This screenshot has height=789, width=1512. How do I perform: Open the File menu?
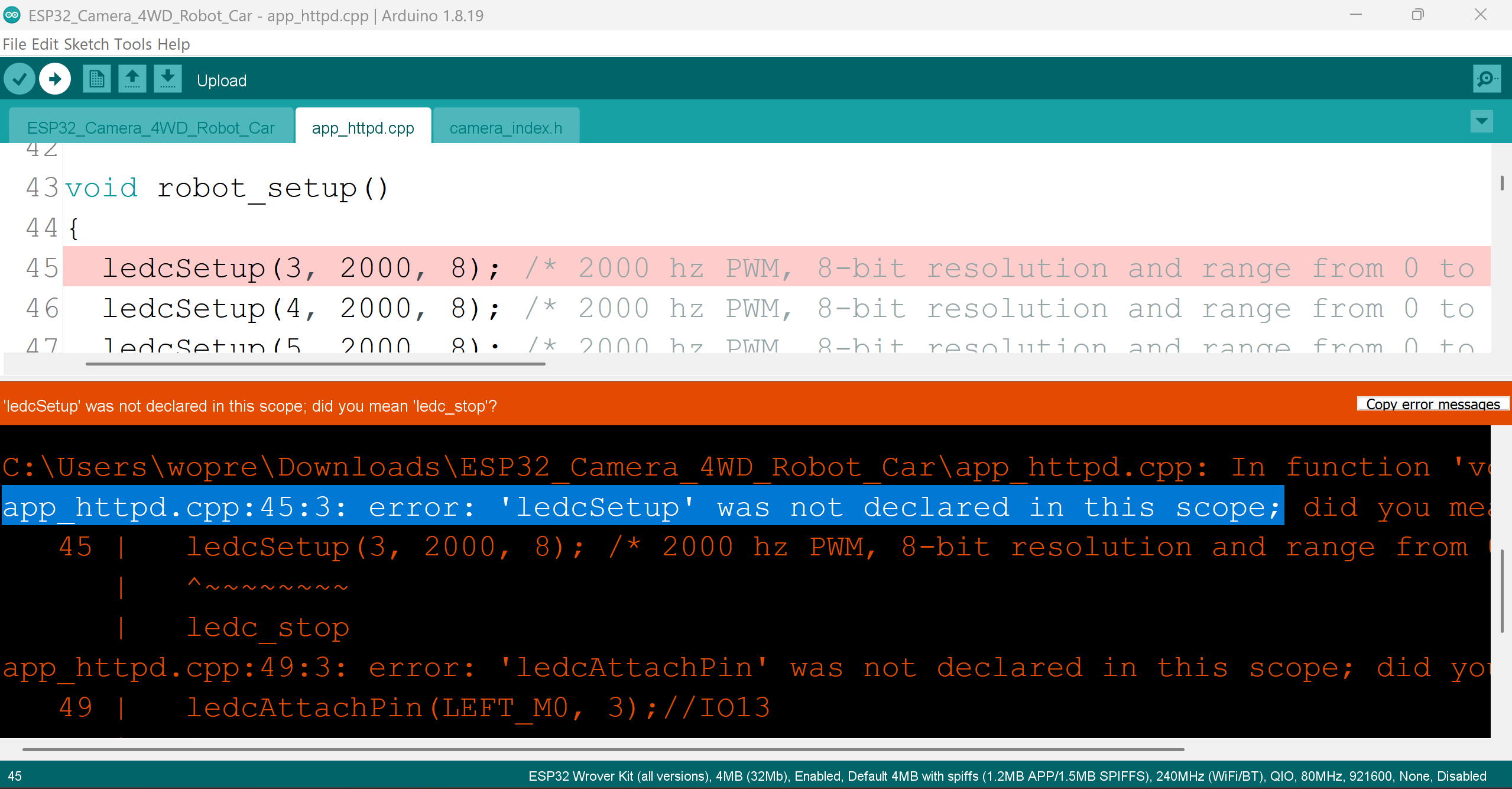point(14,44)
